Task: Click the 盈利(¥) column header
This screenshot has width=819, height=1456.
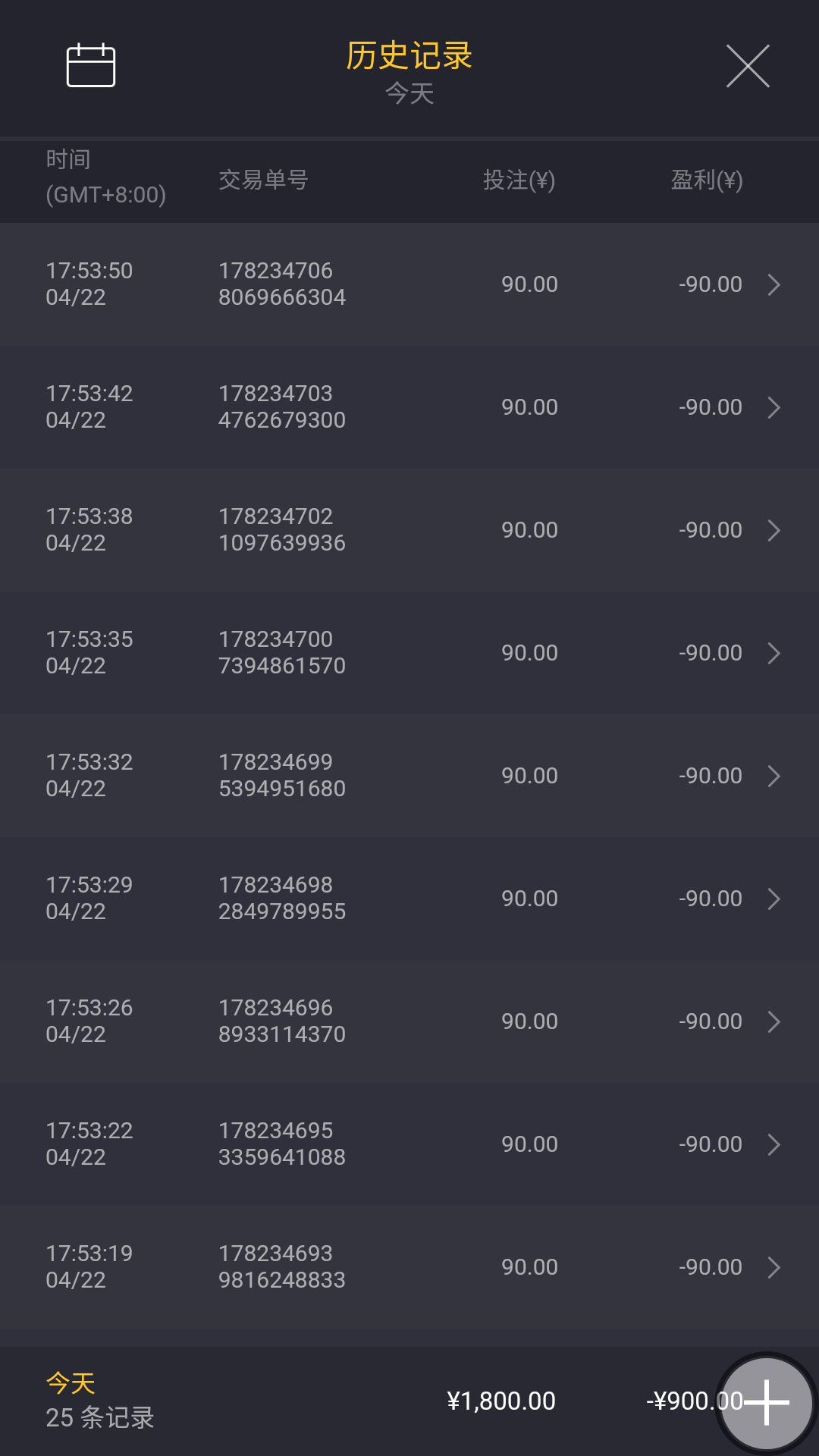Action: coord(706,180)
